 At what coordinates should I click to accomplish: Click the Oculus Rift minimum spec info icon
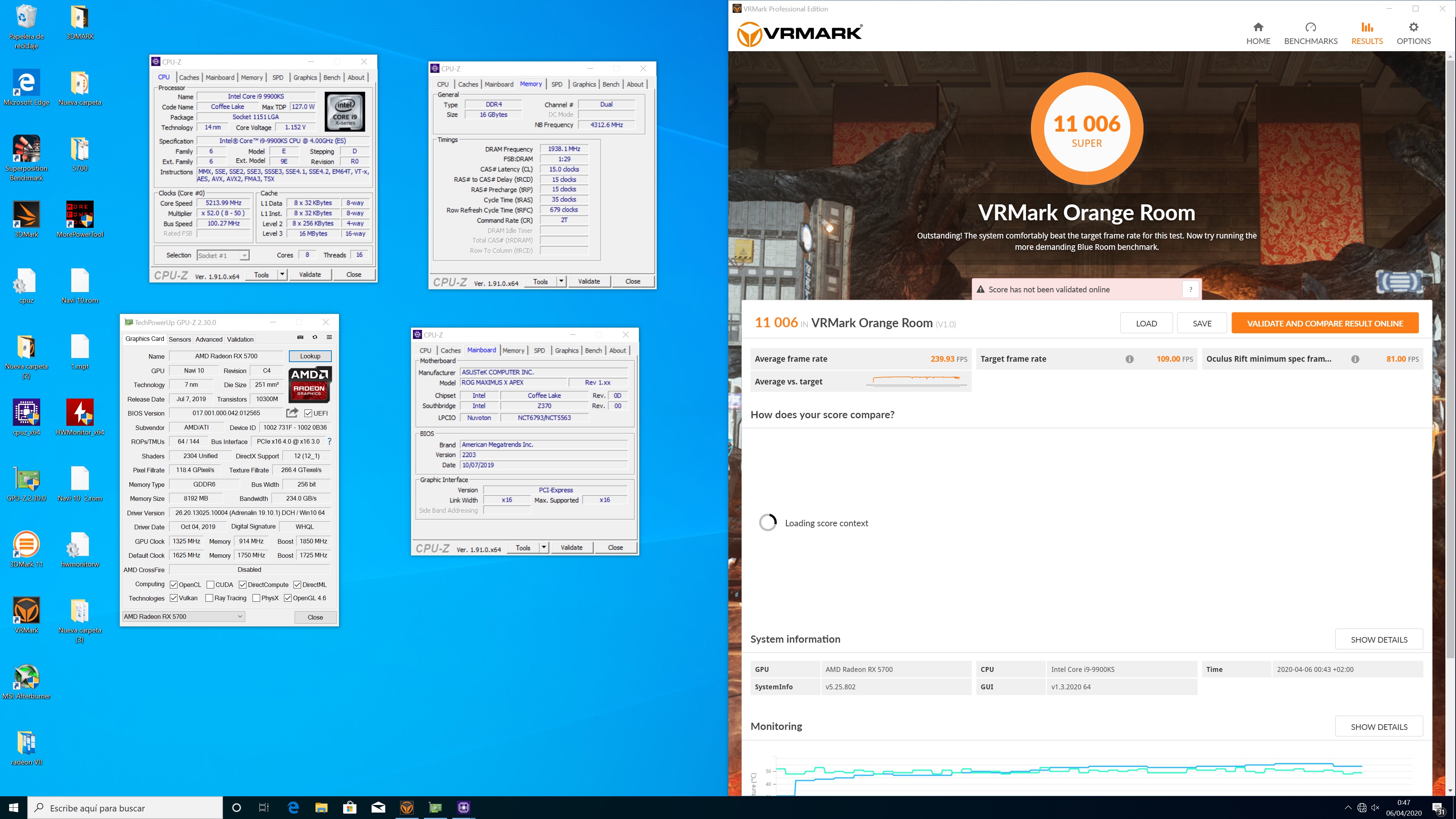pyautogui.click(x=1355, y=359)
